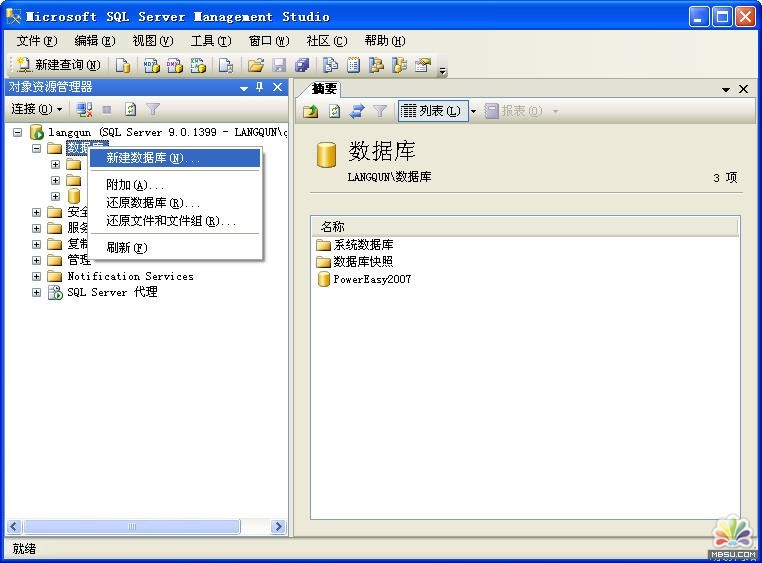
Task: Open the 工具 (Tools) menu
Action: (x=210, y=41)
